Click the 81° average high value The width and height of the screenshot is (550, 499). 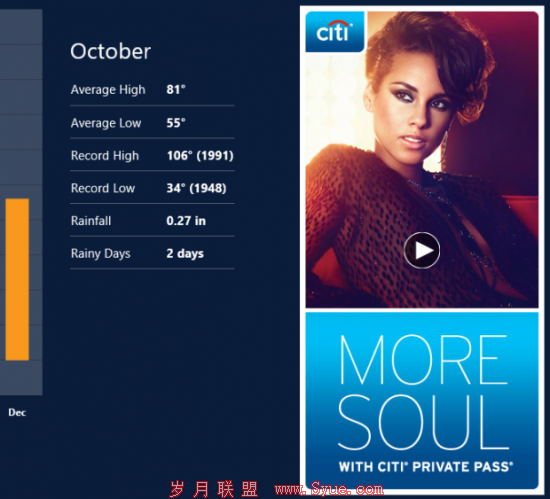176,89
